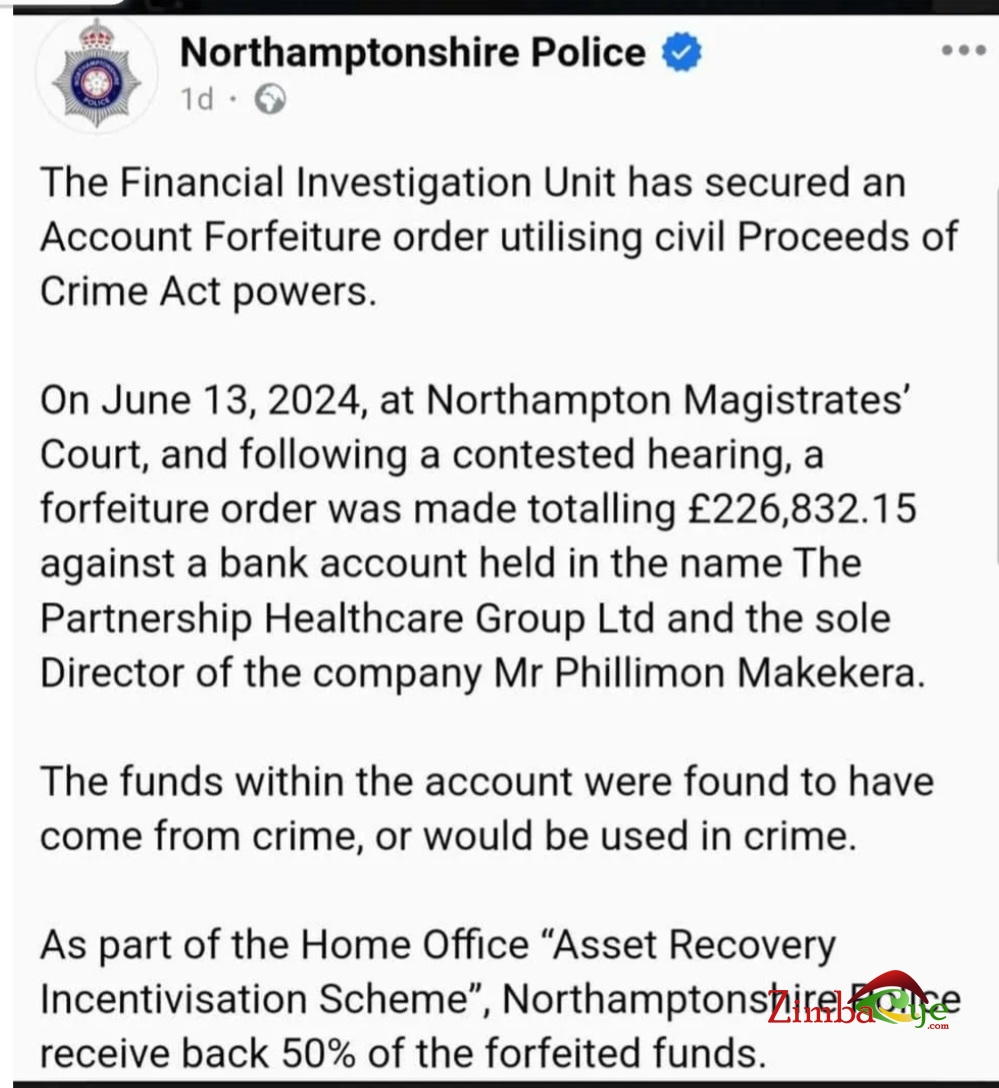Click the ZimEye watermark logo

tap(862, 1005)
